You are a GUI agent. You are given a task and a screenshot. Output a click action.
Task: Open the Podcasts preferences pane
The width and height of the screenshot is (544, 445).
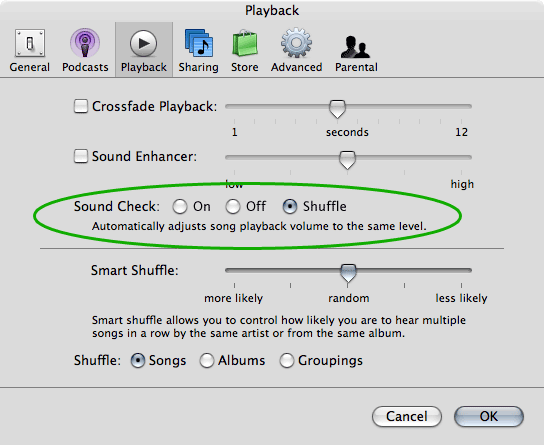click(x=85, y=50)
